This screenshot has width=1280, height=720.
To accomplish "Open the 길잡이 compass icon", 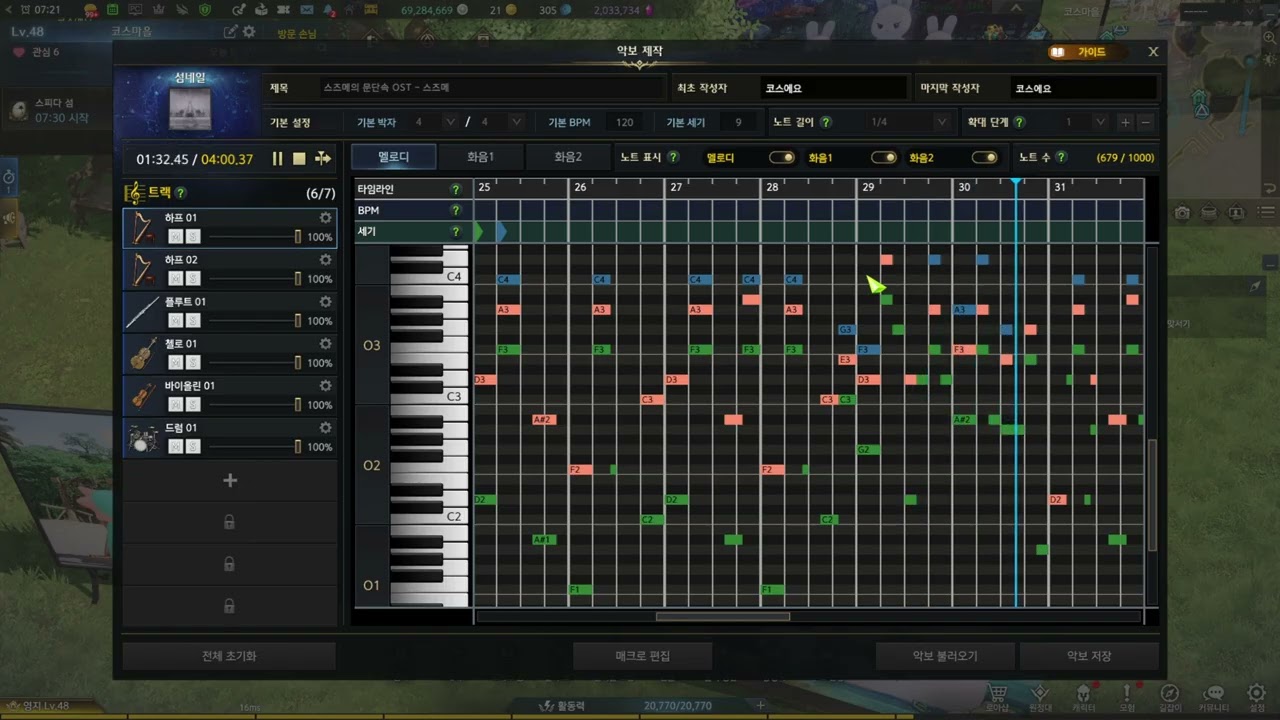I will 1169,693.
